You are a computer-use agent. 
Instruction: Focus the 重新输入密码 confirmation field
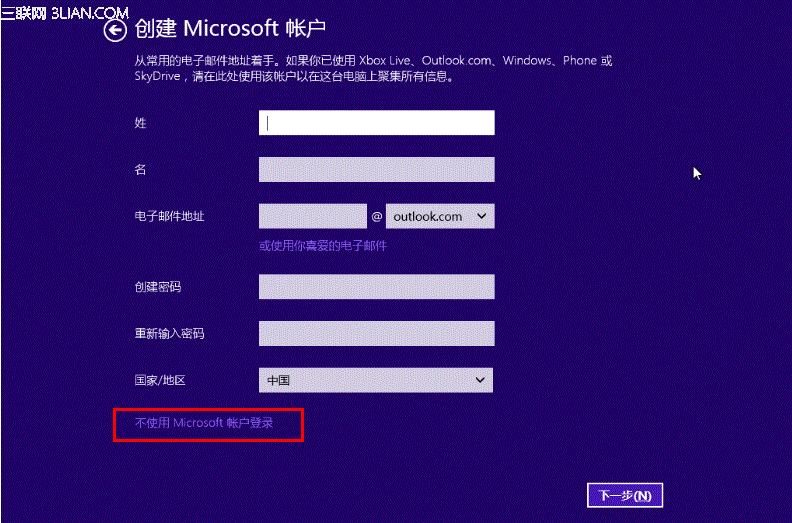coord(376,333)
